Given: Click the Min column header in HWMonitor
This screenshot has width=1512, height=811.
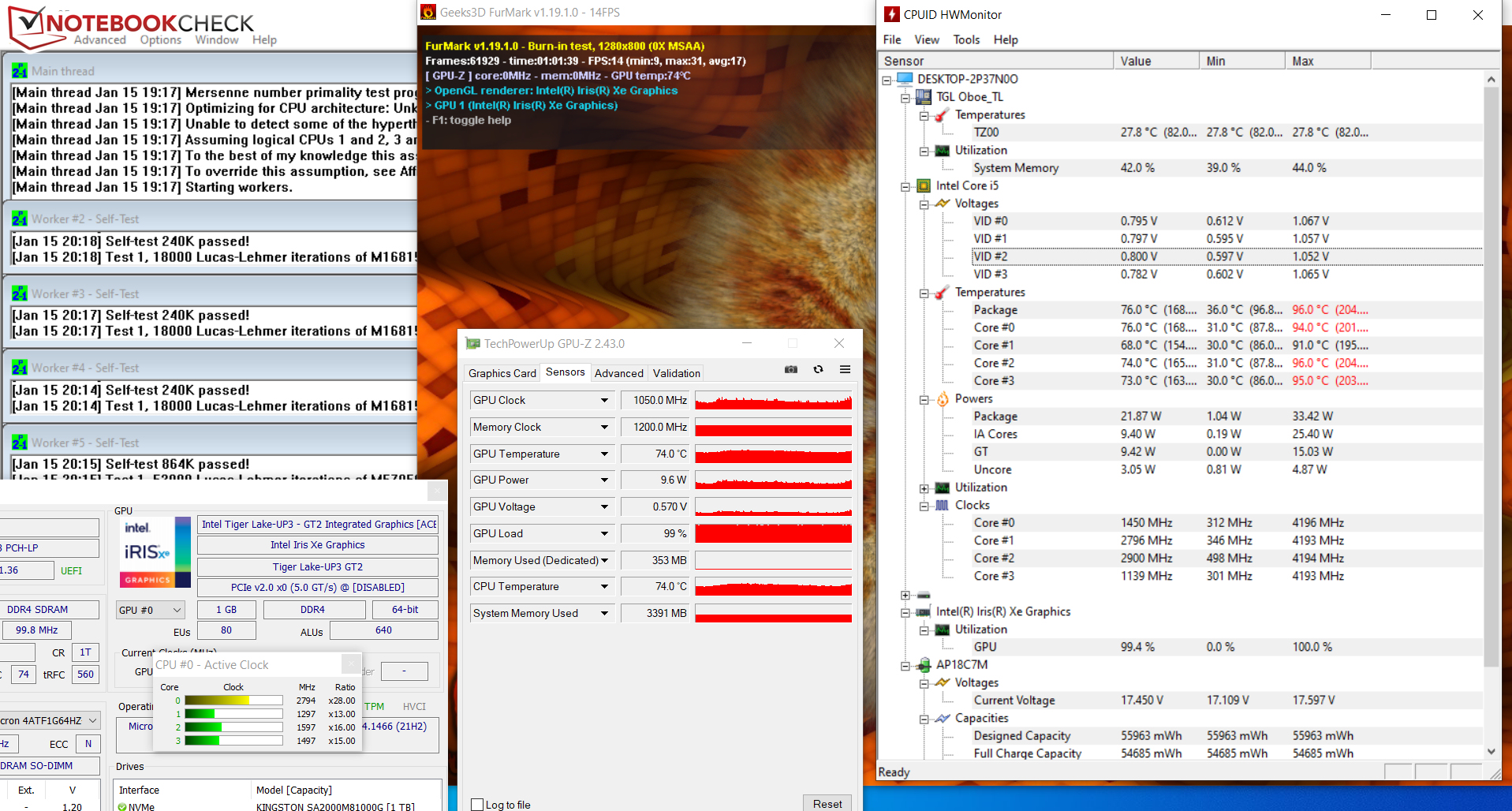Looking at the screenshot, I should [1242, 61].
